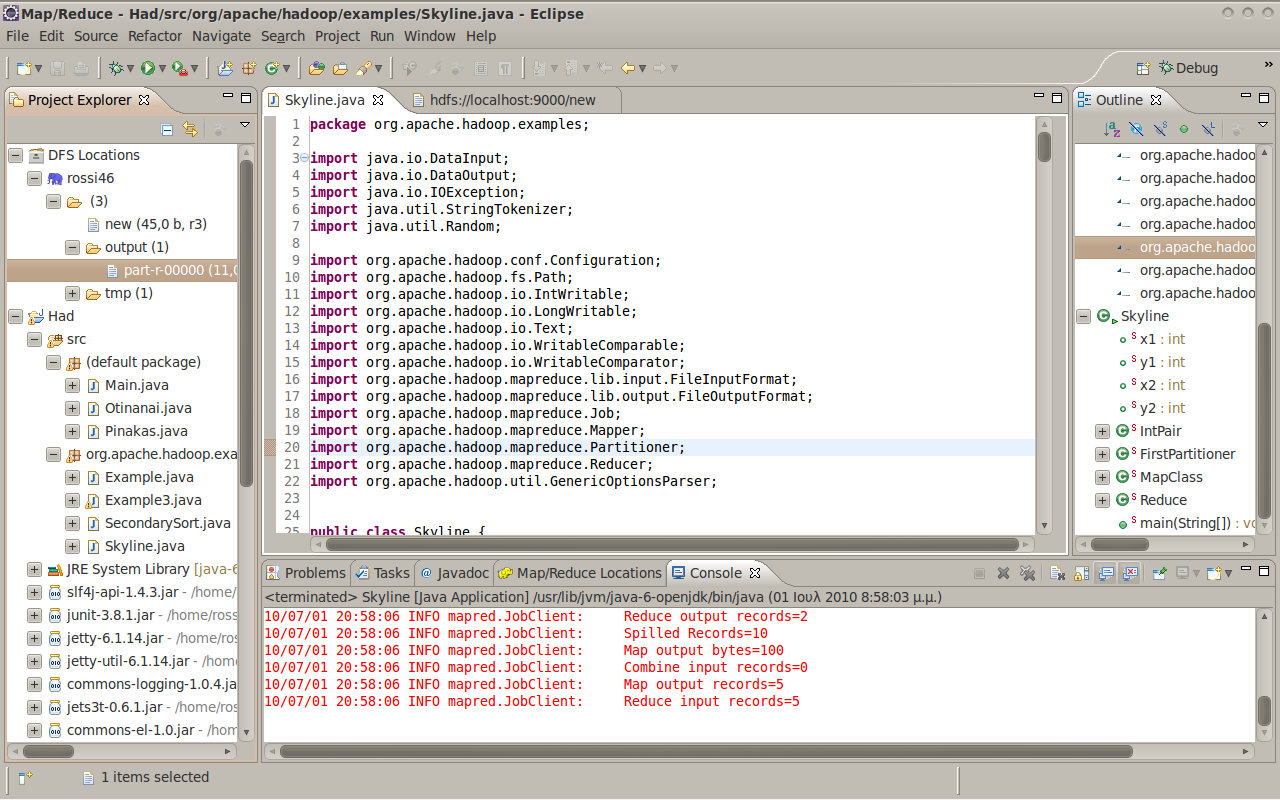Collapse imports with line 3 fold marker

tap(304, 158)
